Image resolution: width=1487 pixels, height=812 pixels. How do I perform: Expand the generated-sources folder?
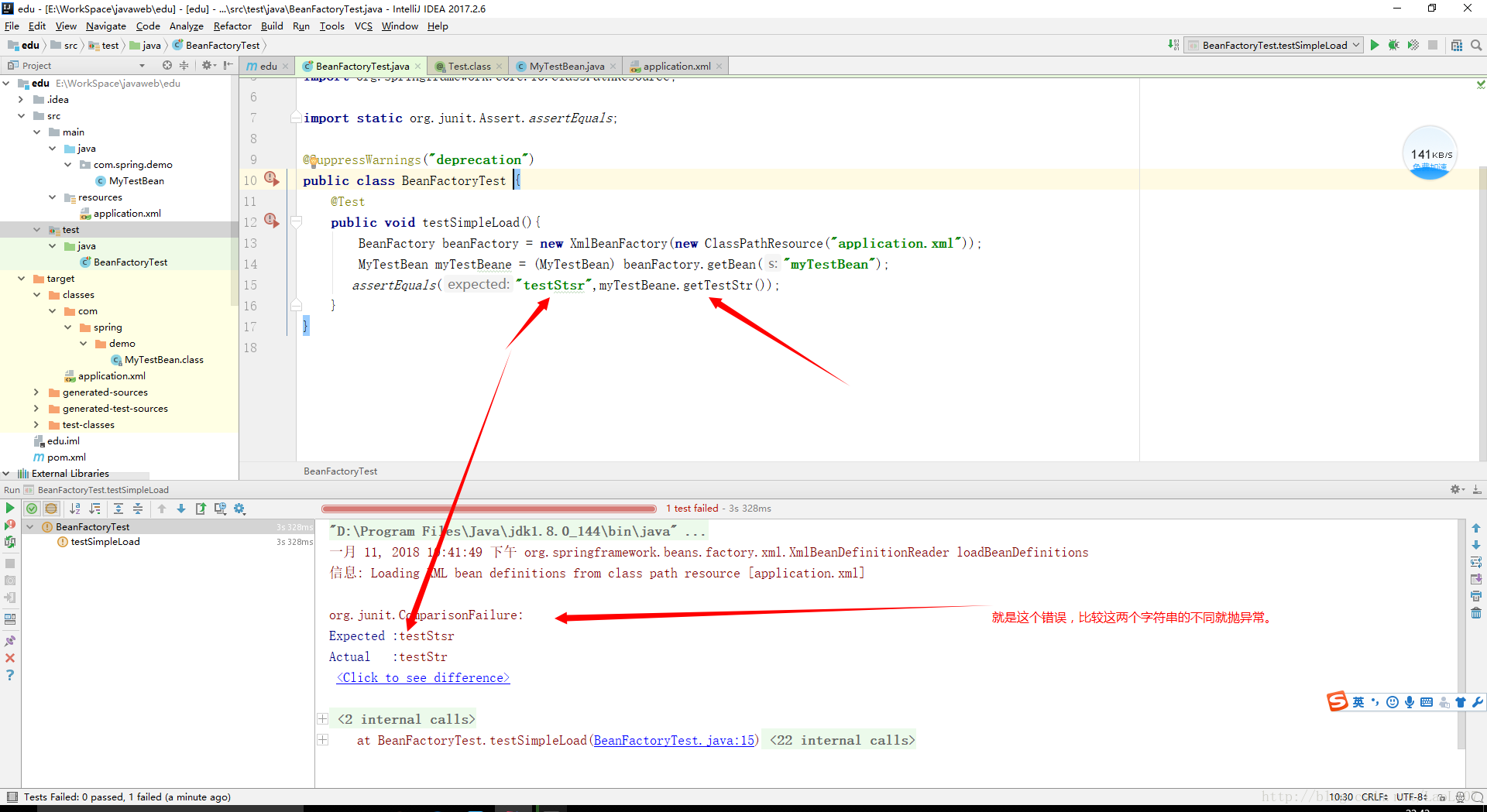point(36,392)
